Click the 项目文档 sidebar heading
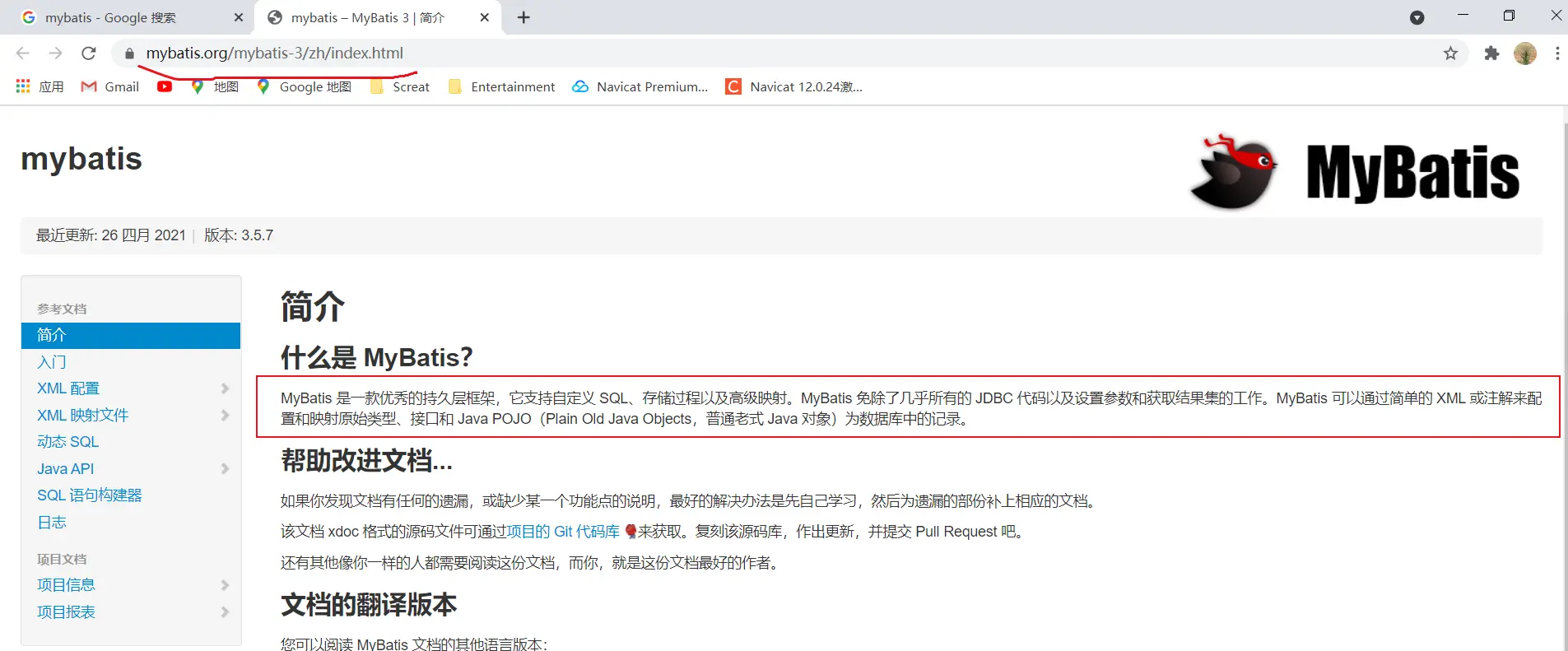Viewport: 1568px width, 651px height. click(x=62, y=559)
